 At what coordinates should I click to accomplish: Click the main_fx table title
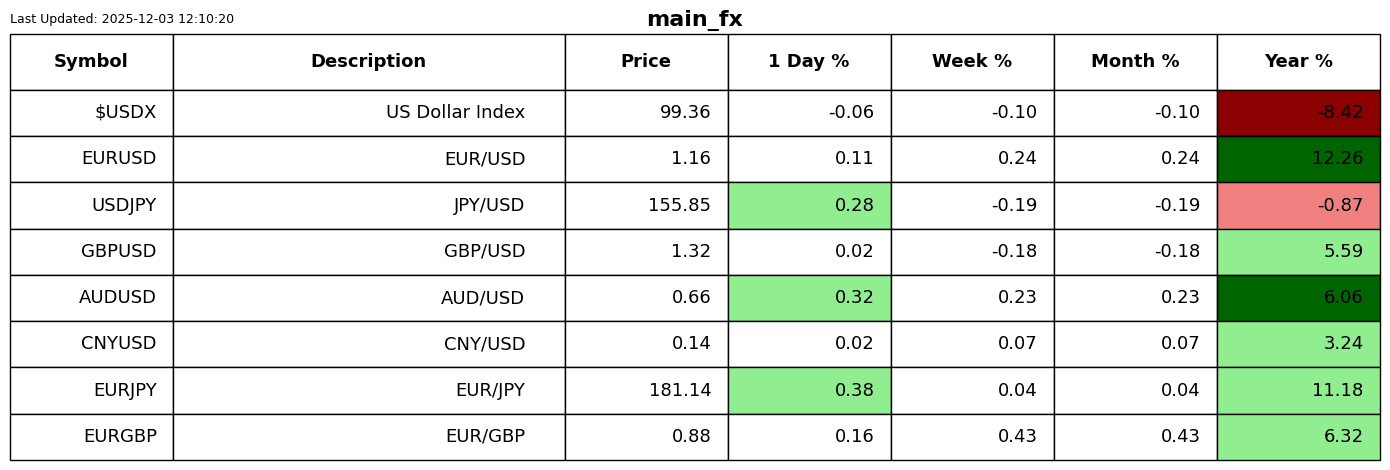tap(694, 19)
